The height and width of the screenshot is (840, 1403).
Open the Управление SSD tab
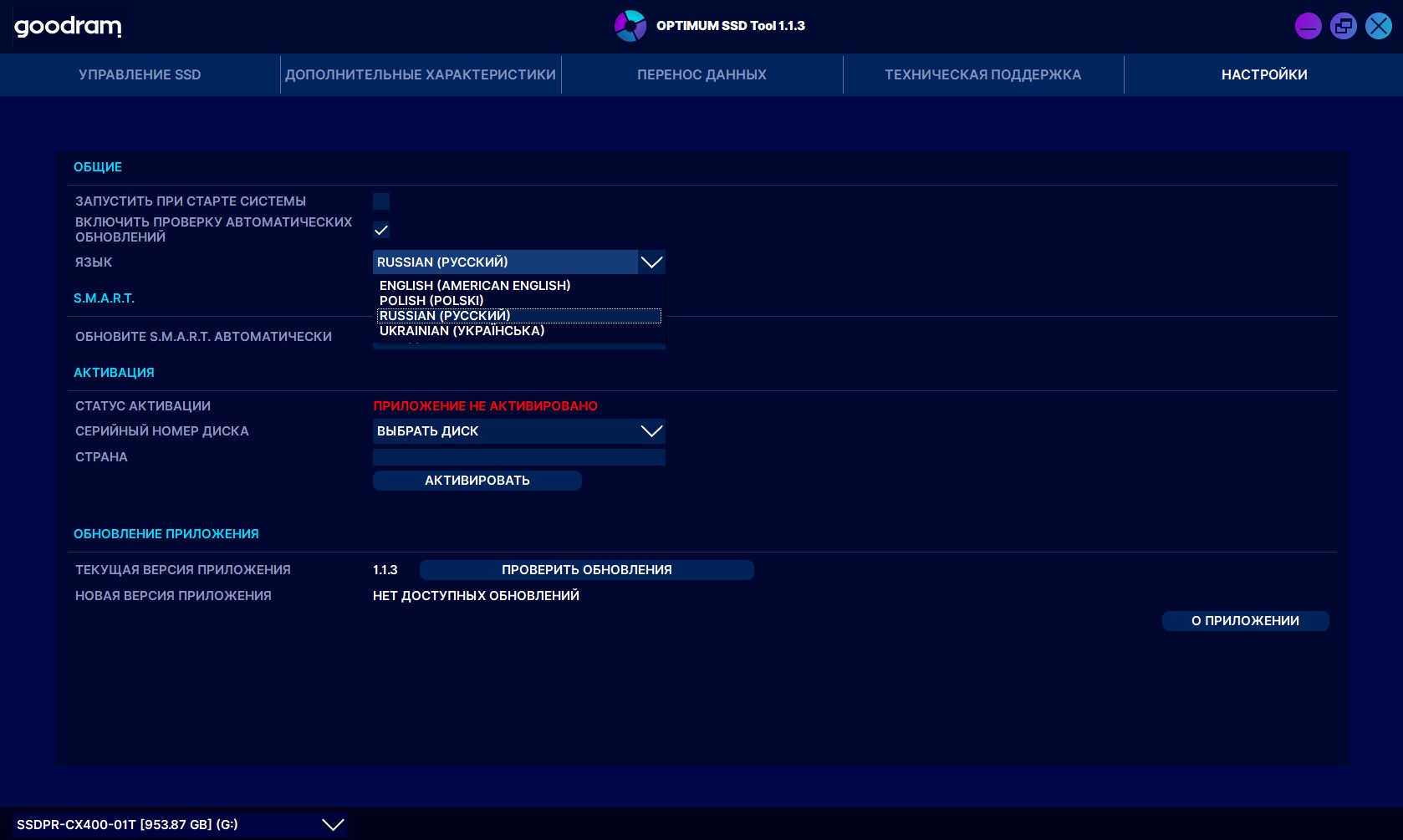(x=140, y=74)
